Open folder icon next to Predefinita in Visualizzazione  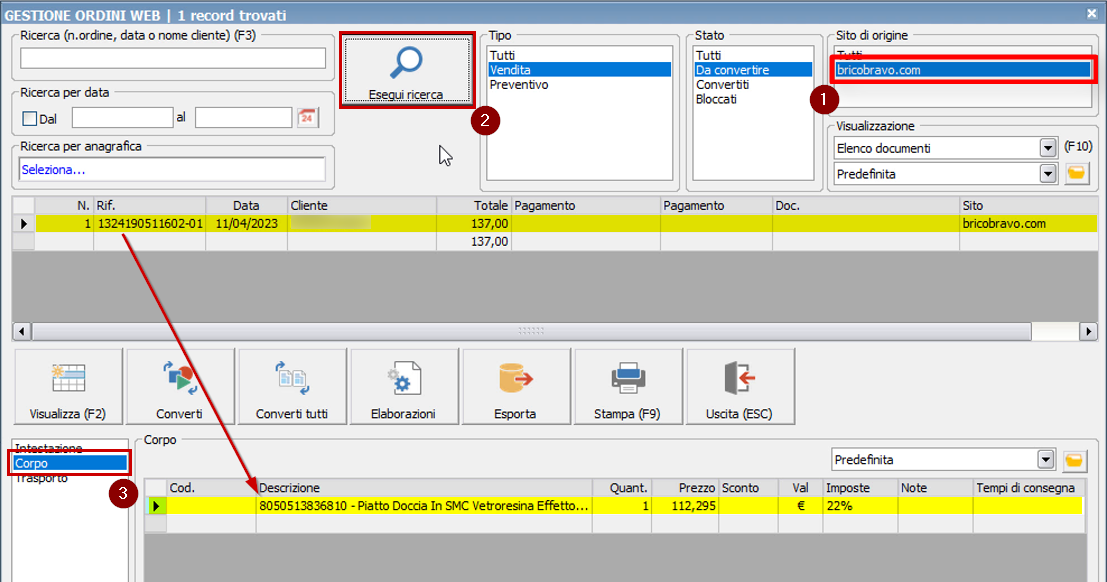coord(1077,173)
